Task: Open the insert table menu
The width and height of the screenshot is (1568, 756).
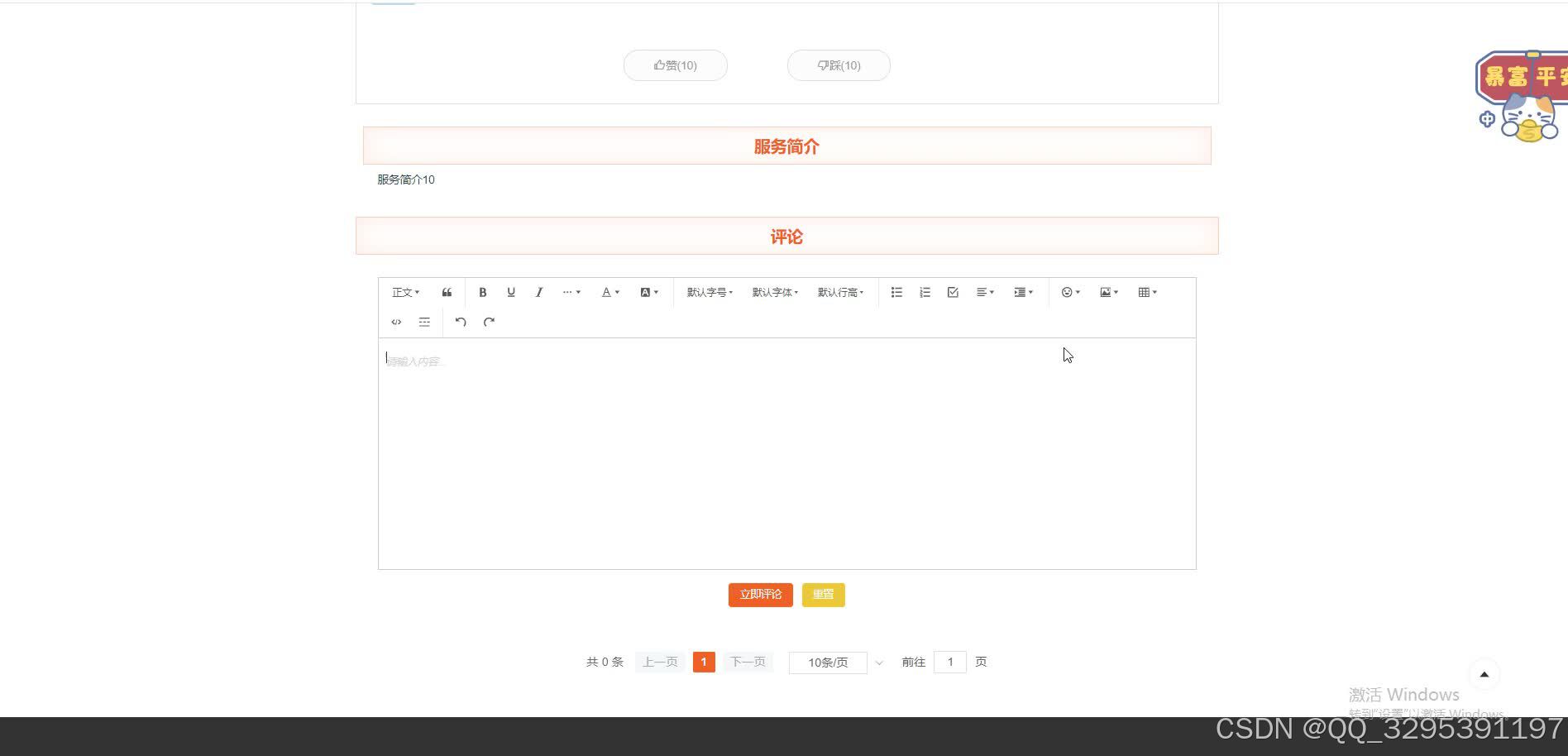Action: tap(1147, 292)
